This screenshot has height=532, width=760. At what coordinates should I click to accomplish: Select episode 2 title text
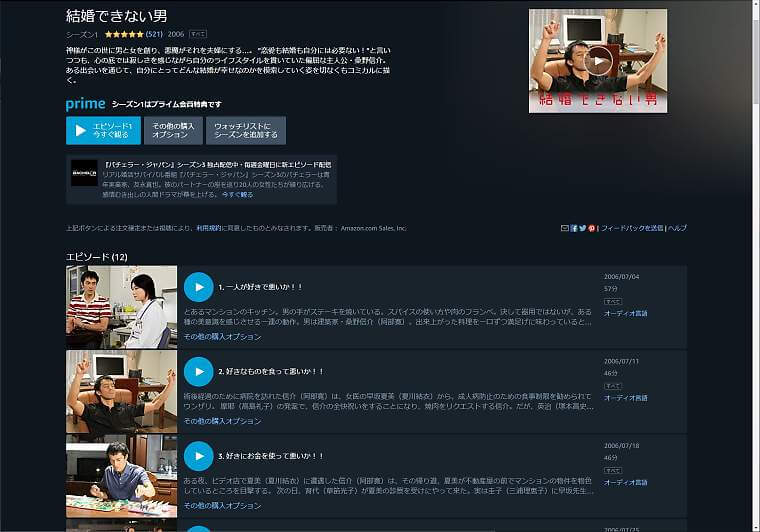click(270, 372)
